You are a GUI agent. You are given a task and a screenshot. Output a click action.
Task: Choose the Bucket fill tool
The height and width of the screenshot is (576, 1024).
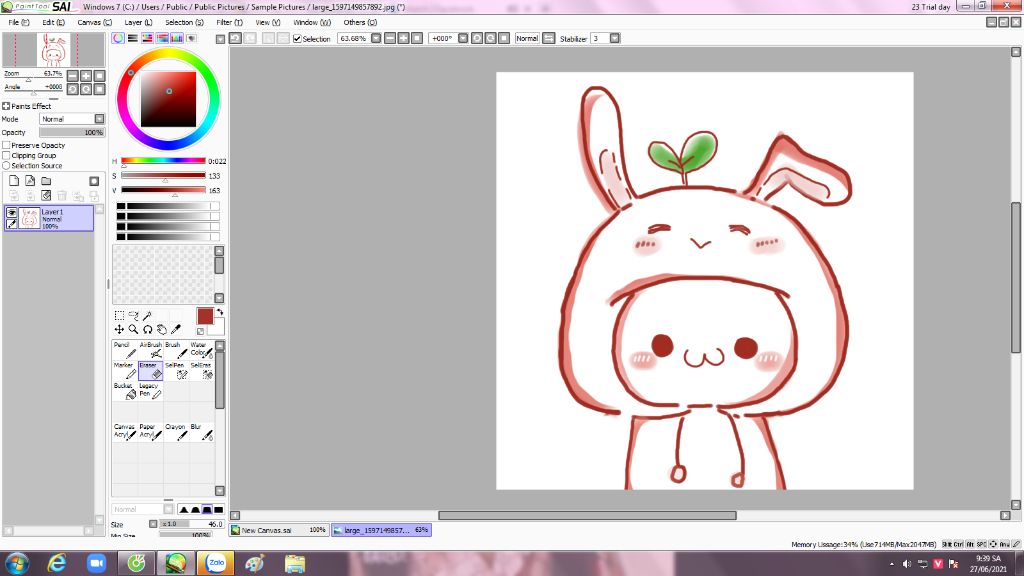click(125, 391)
